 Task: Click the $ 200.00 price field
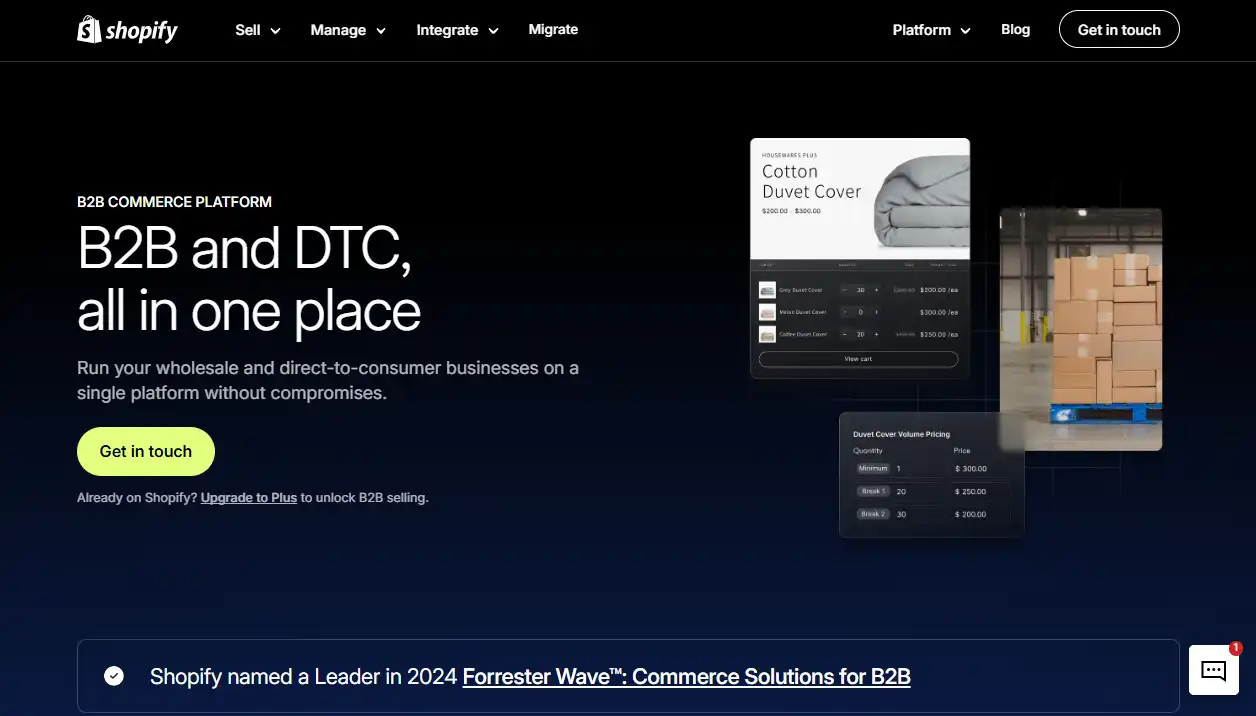click(971, 514)
